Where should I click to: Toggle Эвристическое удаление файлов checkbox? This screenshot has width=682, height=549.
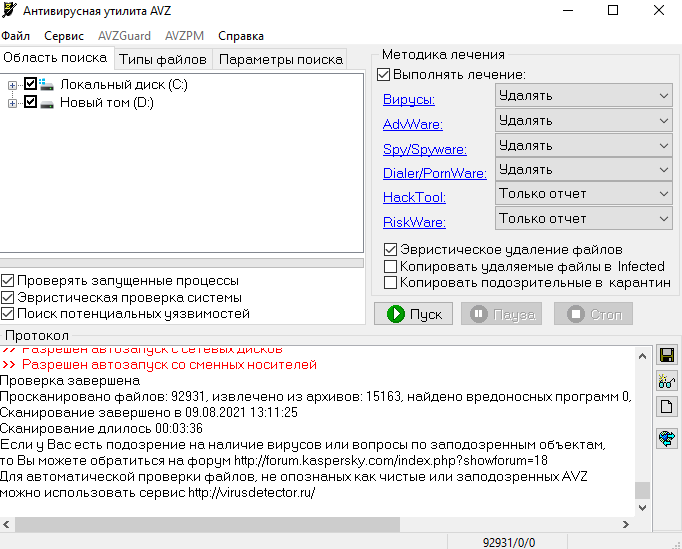coord(390,250)
